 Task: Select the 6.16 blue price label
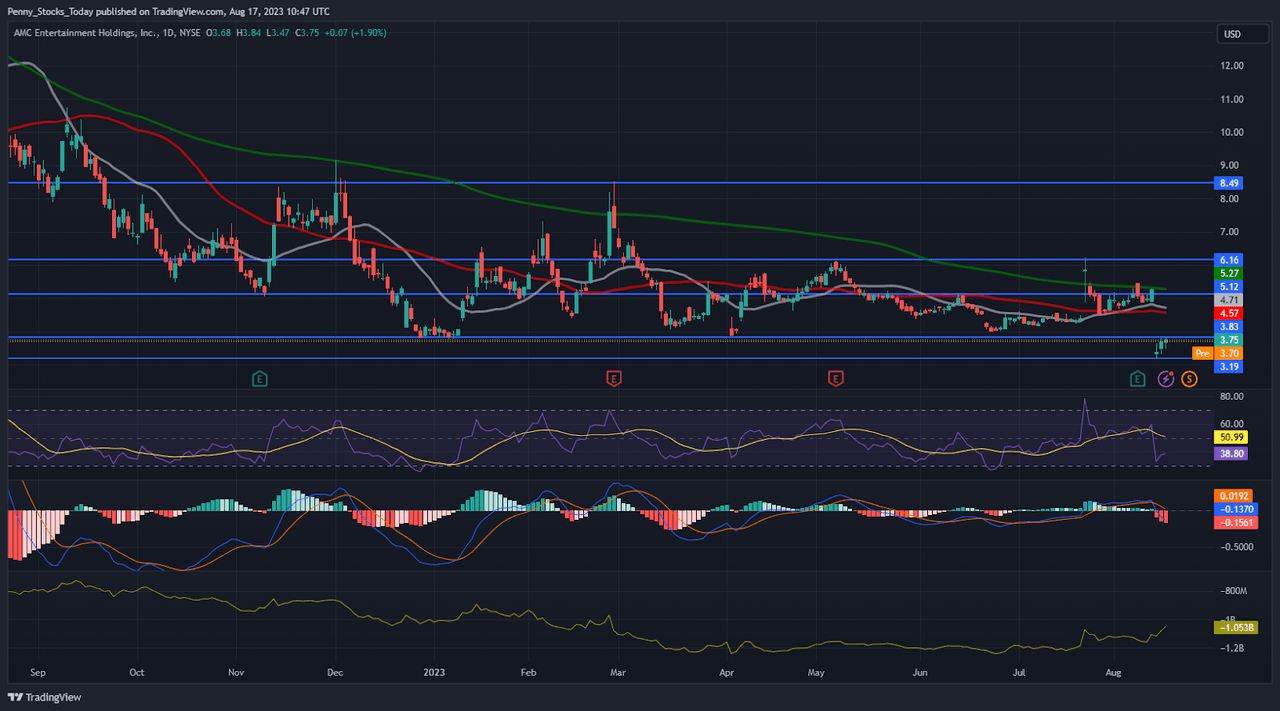tap(1229, 259)
